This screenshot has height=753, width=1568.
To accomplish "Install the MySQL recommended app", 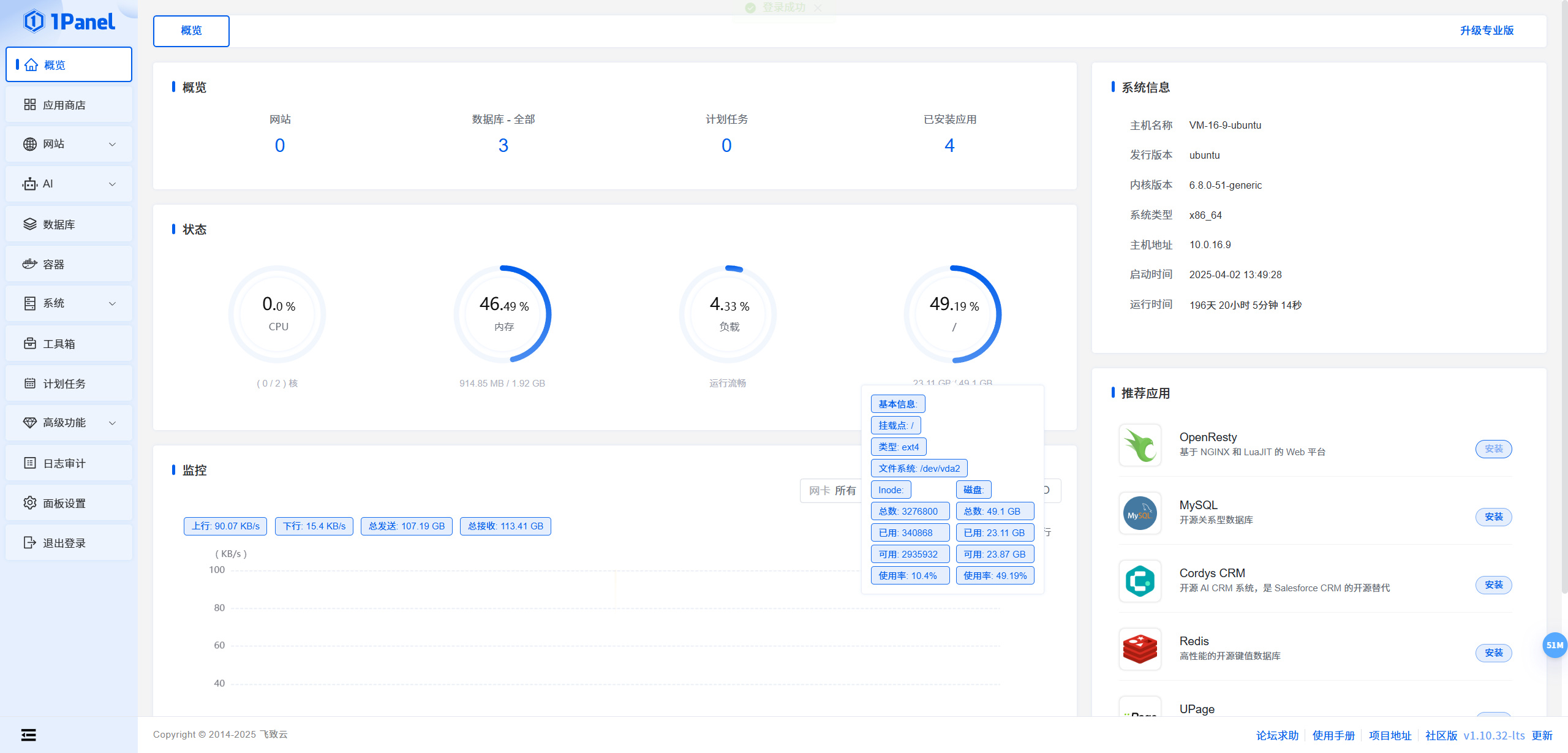I will click(x=1493, y=517).
